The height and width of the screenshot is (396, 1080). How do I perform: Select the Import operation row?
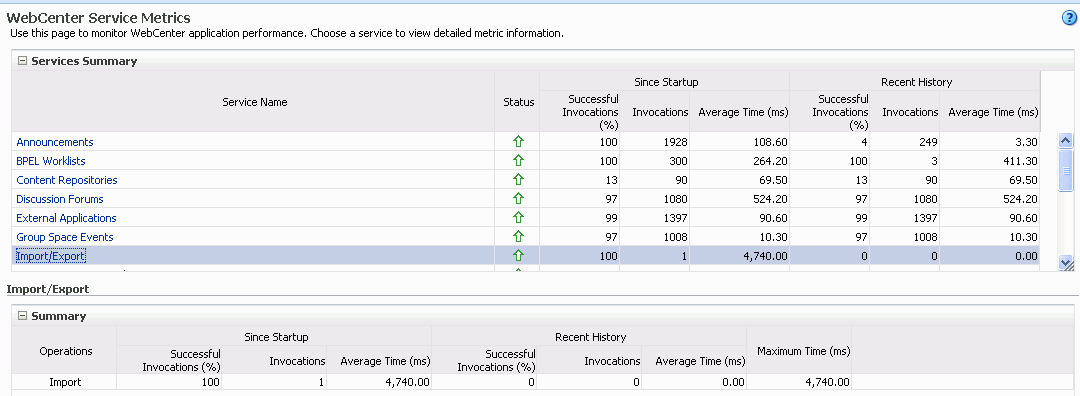(432, 382)
